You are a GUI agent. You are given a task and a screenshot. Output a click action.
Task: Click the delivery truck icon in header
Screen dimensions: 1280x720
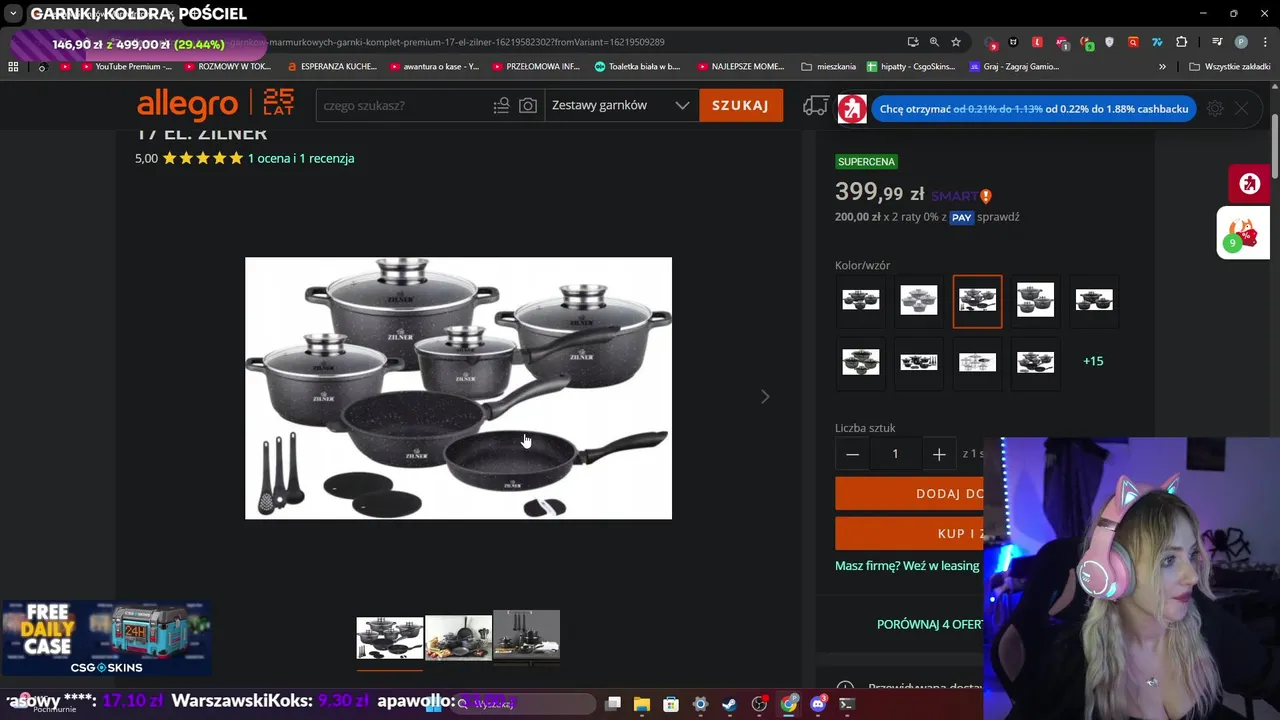[x=816, y=106]
